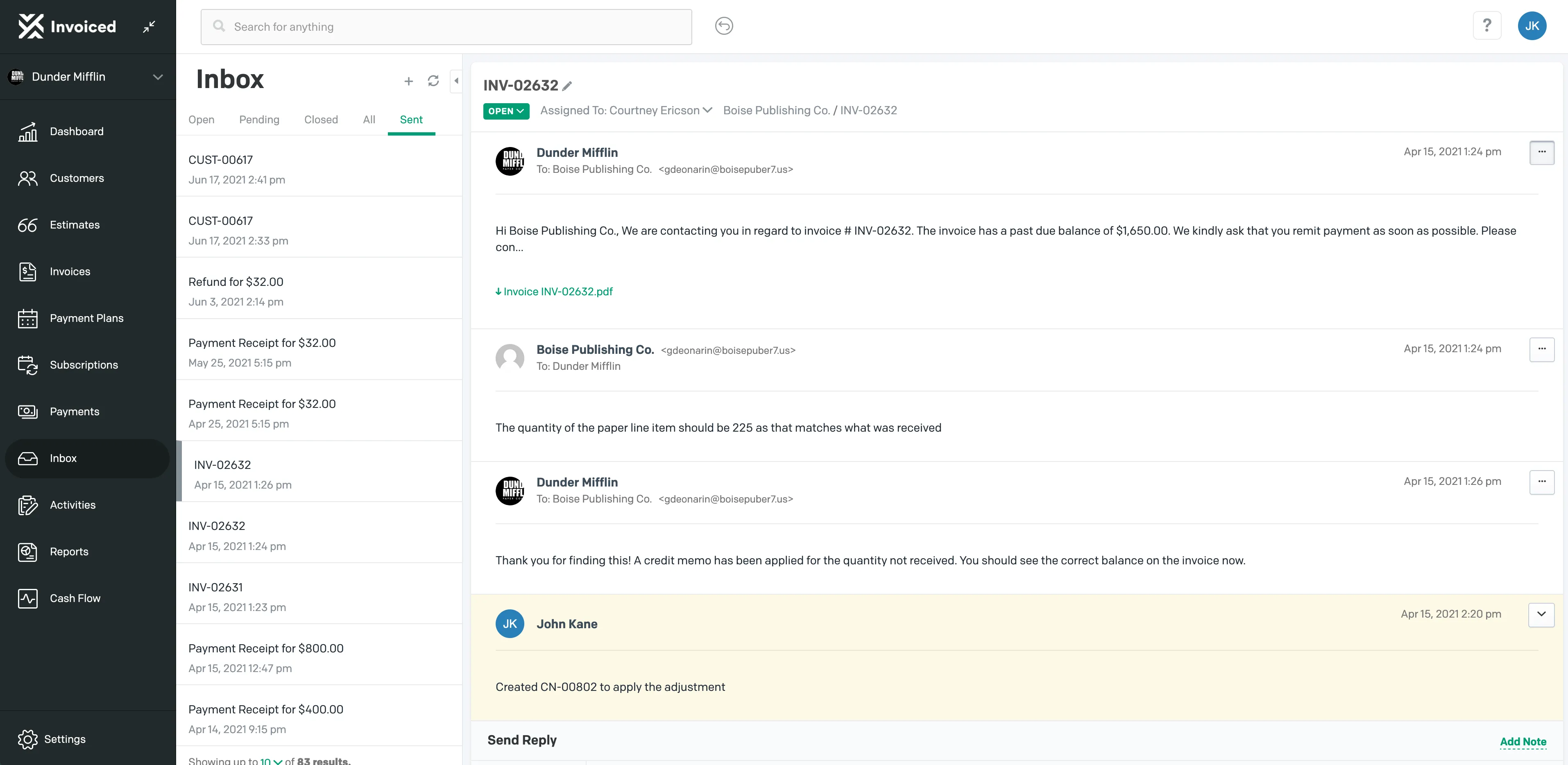Edit INV-02632 title with pencil icon
Screen dimensions: 1568x765
point(567,86)
